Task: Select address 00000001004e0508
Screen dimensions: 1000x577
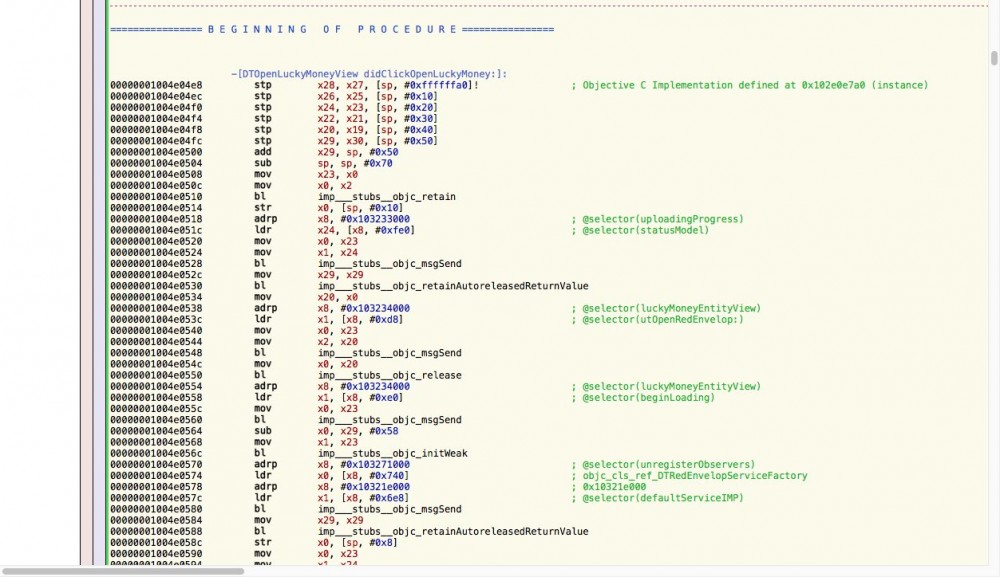Action: 156,174
